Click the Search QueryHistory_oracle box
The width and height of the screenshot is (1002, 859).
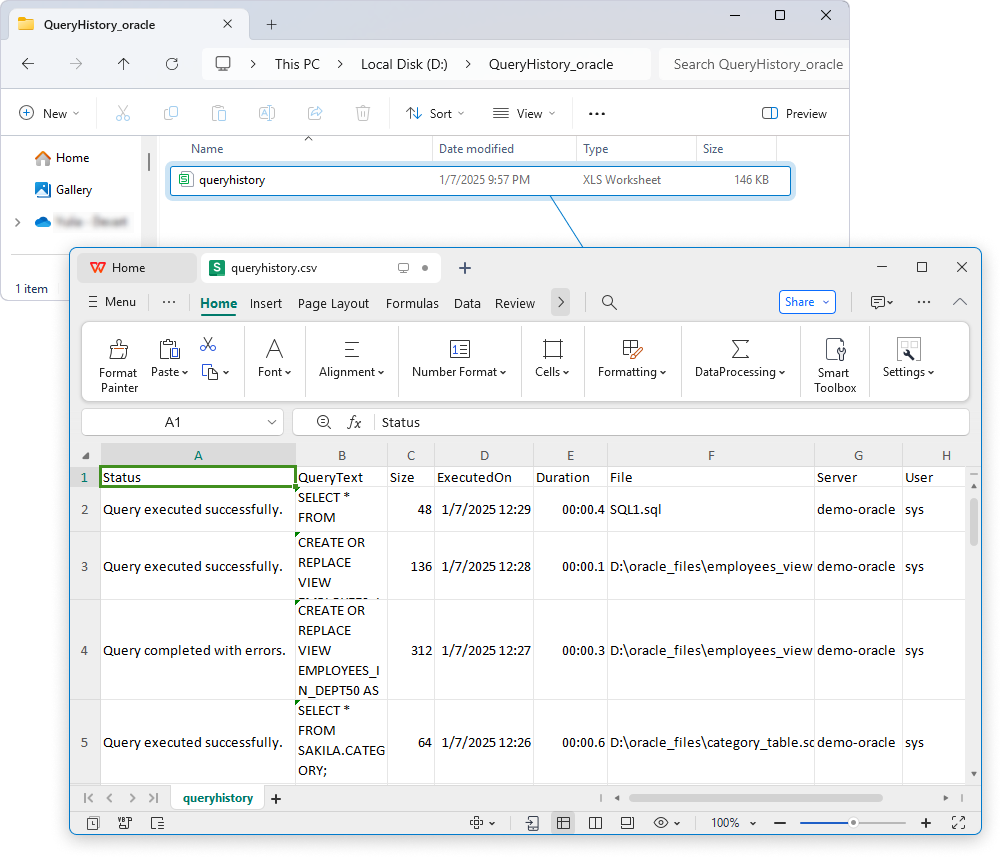point(754,64)
